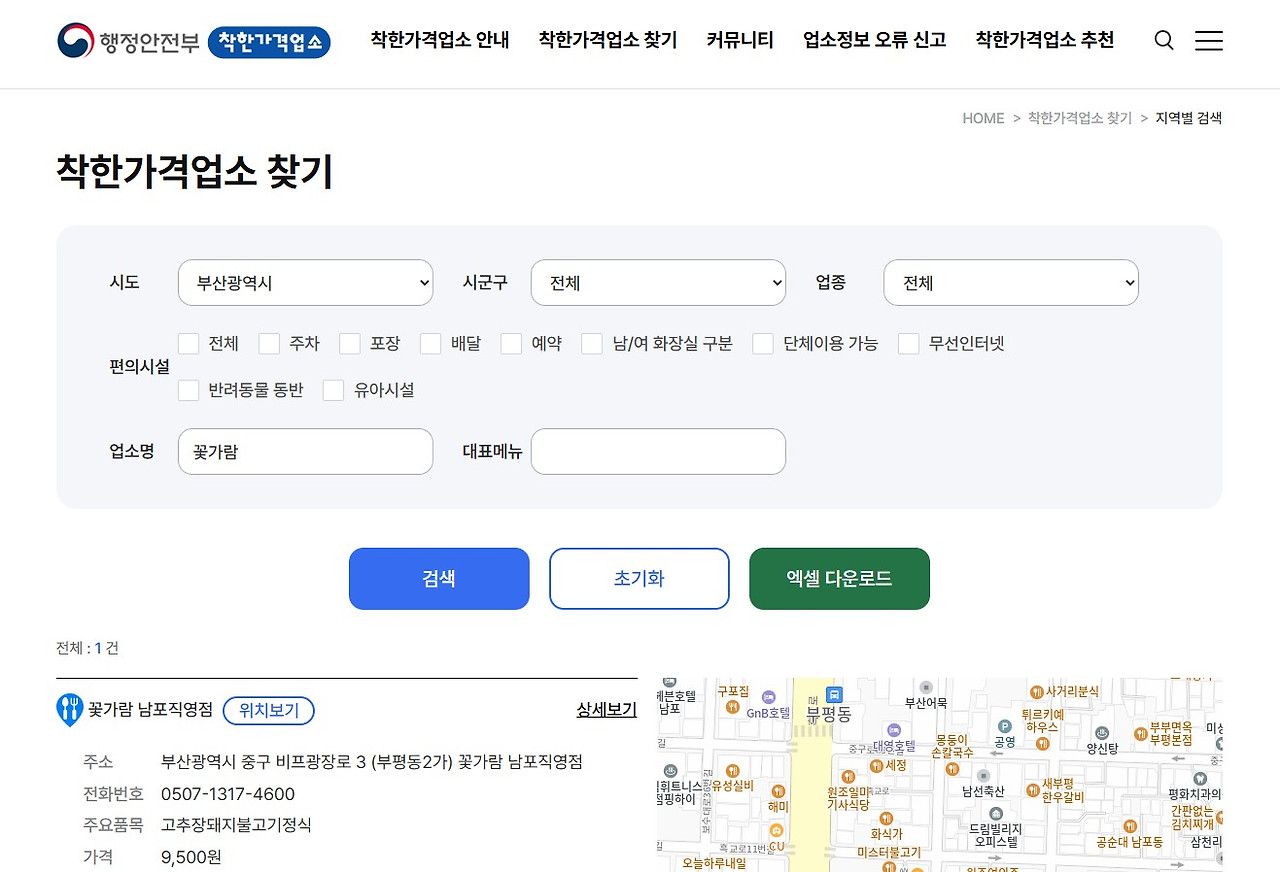Click the 대표메뉴 input field
Screen dimensions: 1280x872
point(658,451)
